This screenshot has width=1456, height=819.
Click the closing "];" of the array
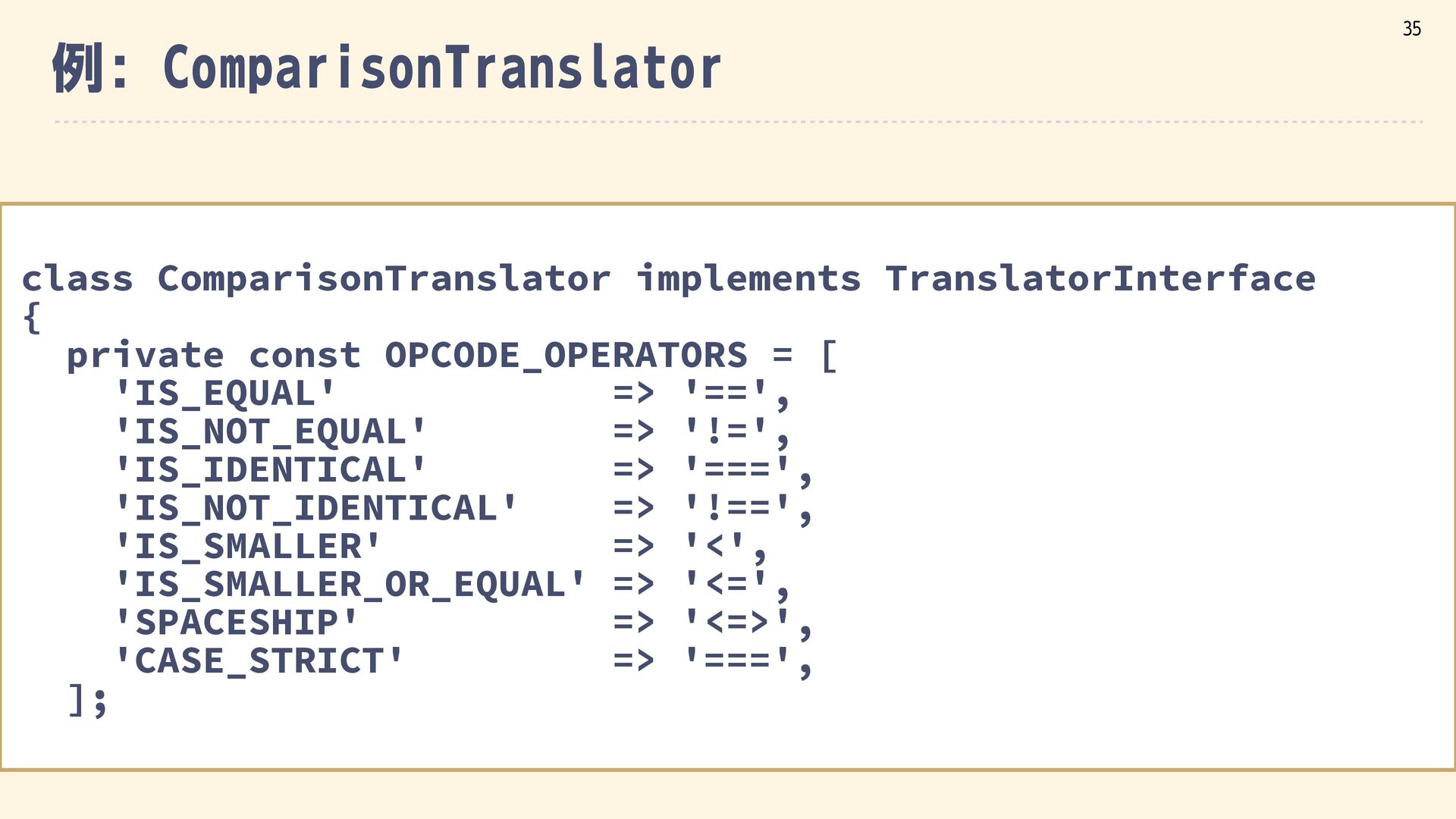(x=87, y=700)
